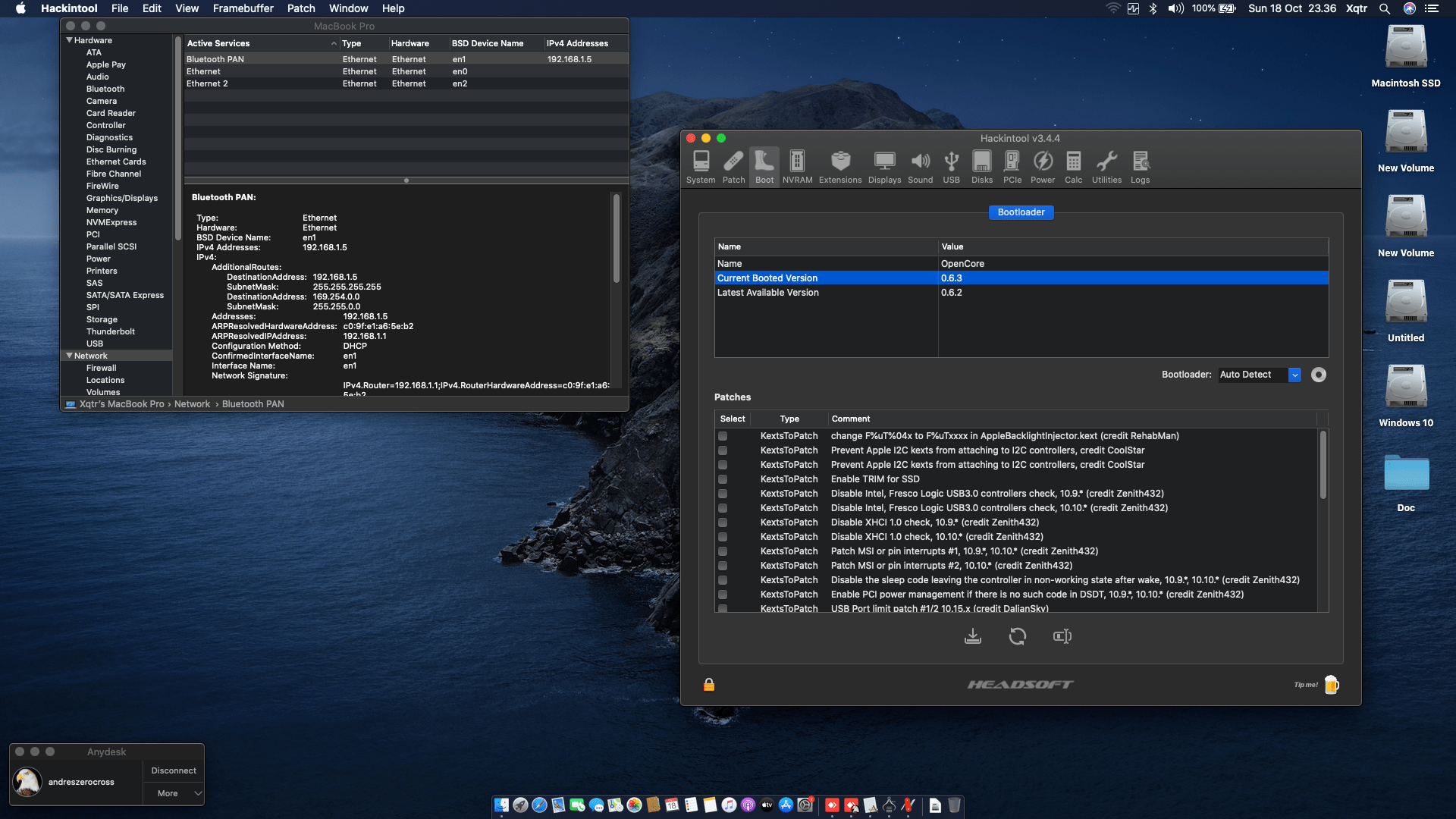This screenshot has height=819, width=1456.
Task: Open the Utilities wrench icon
Action: (x=1106, y=167)
